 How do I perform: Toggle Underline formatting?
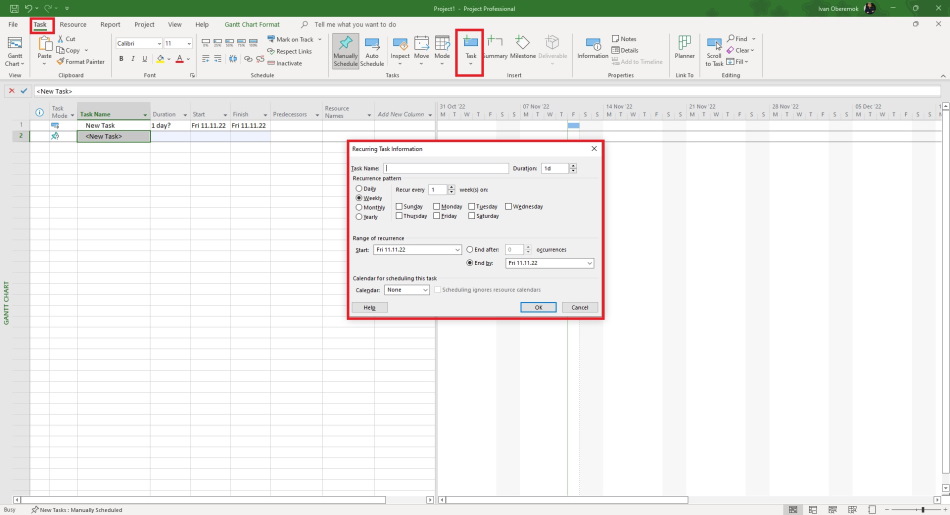144,59
